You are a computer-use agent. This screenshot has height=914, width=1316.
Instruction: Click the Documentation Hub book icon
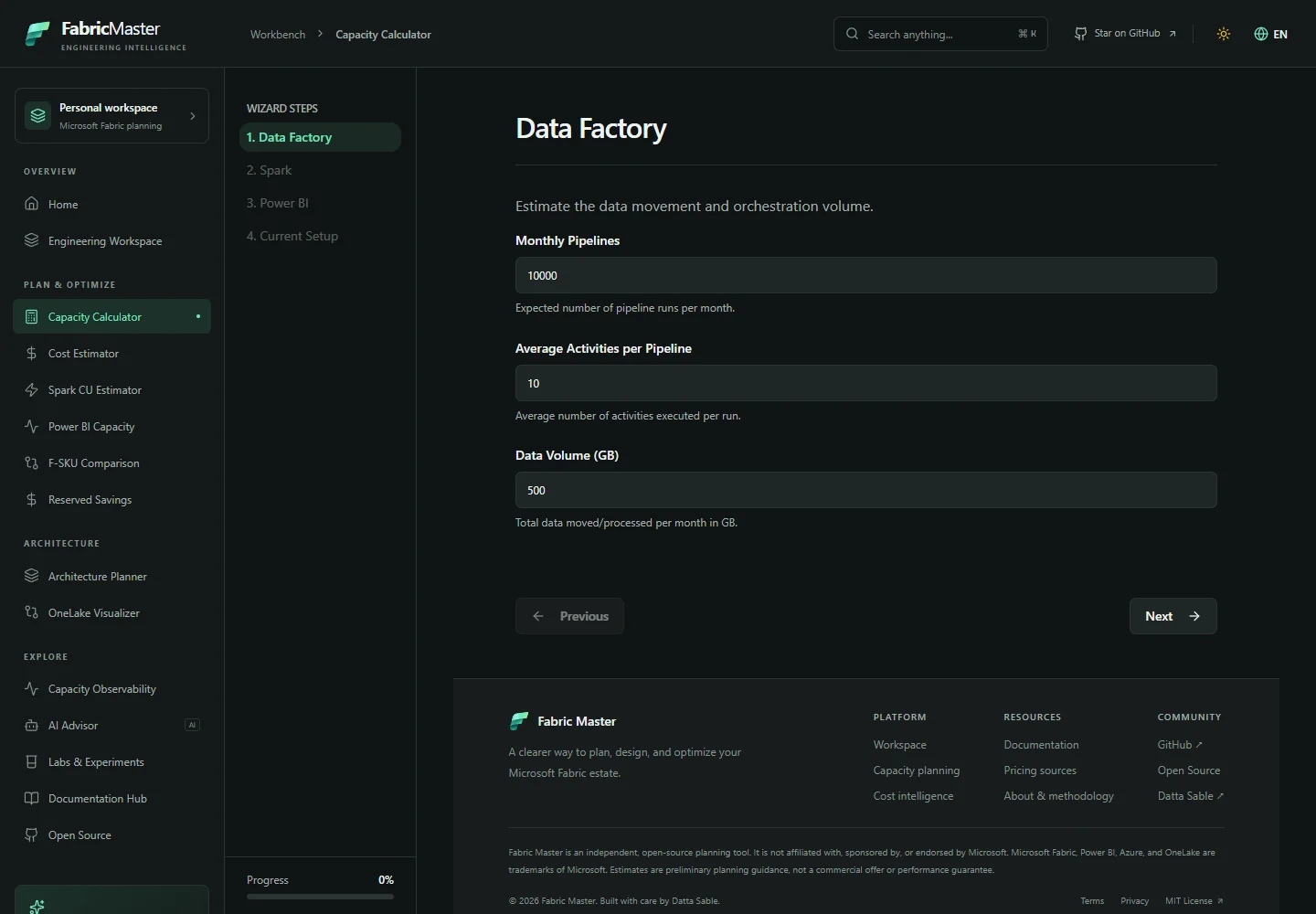(32, 798)
